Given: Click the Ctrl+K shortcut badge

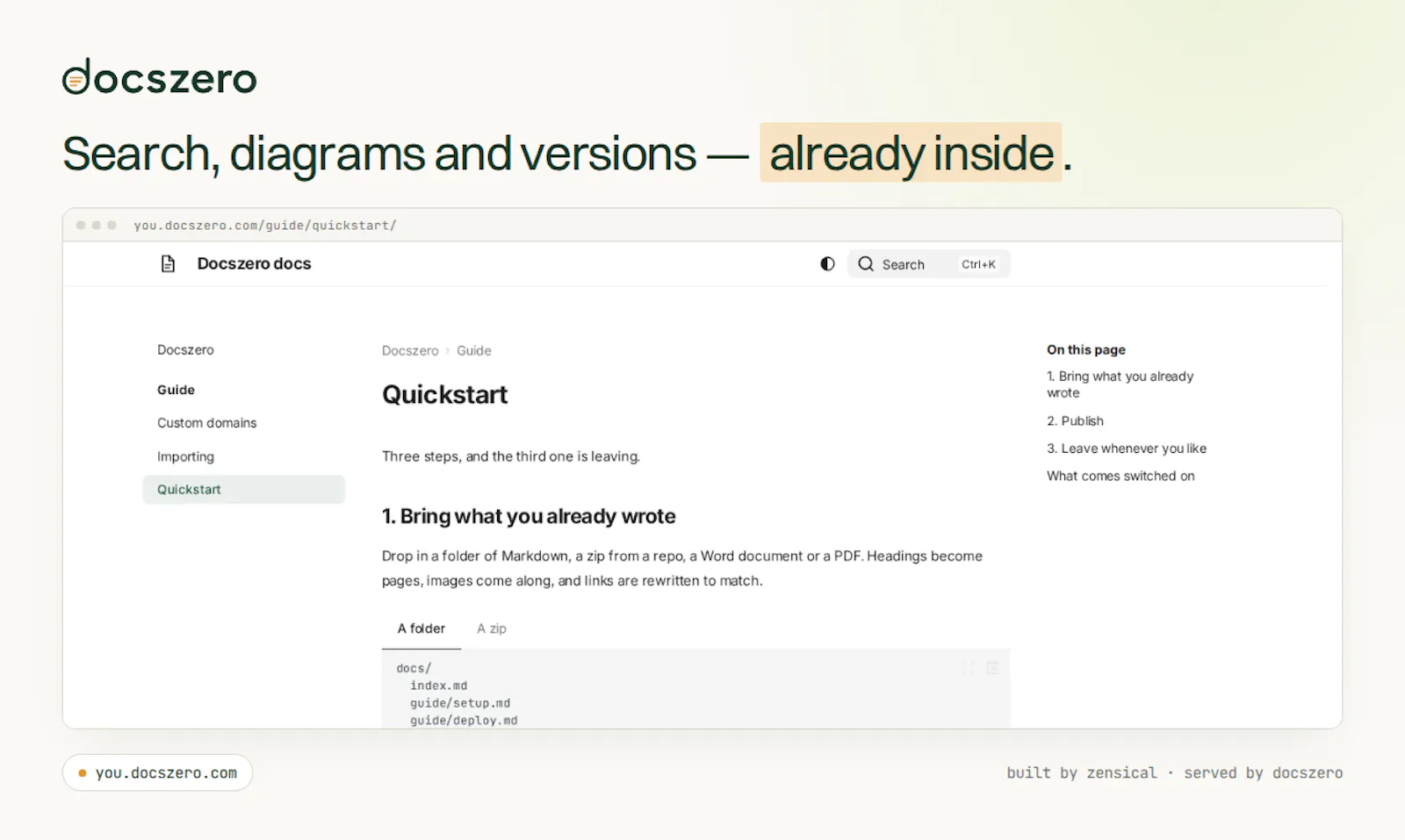Looking at the screenshot, I should click(978, 264).
